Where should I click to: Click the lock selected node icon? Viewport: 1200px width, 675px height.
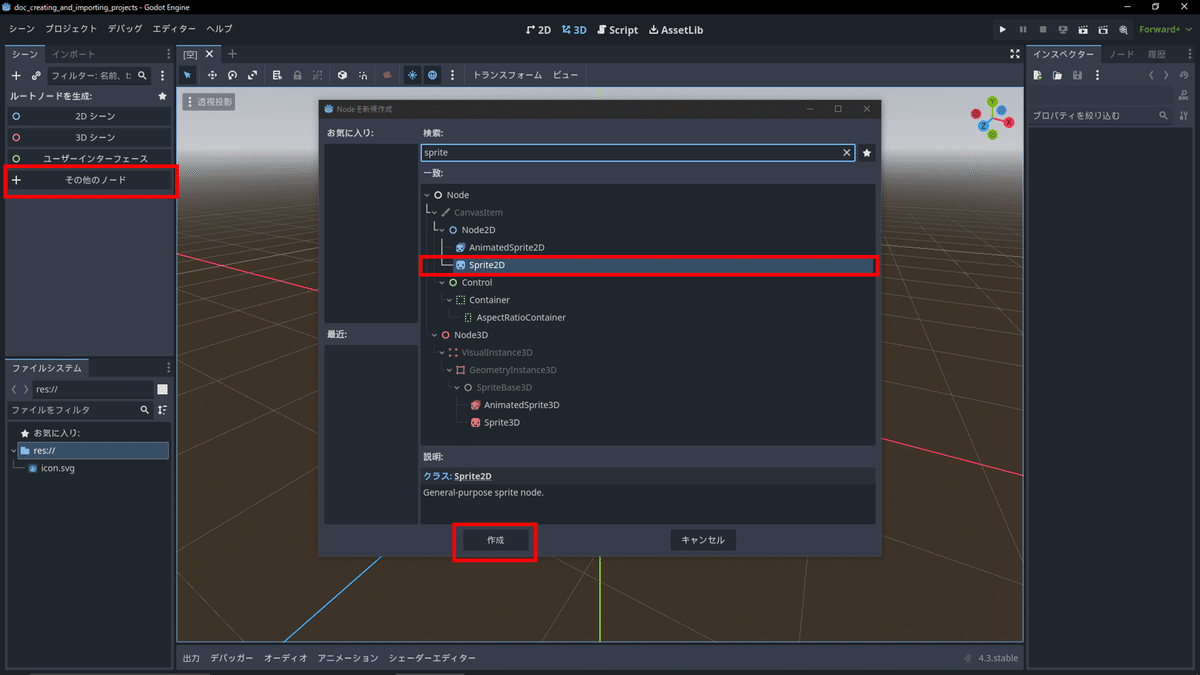coord(297,75)
